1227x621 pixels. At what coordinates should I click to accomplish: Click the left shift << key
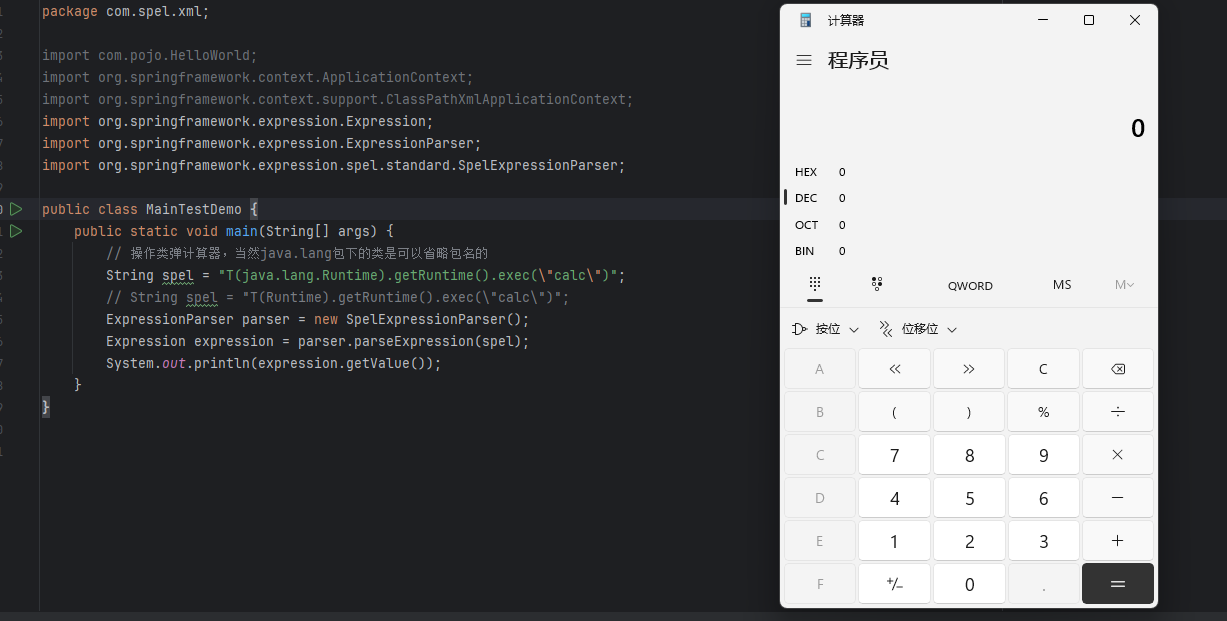click(x=894, y=369)
